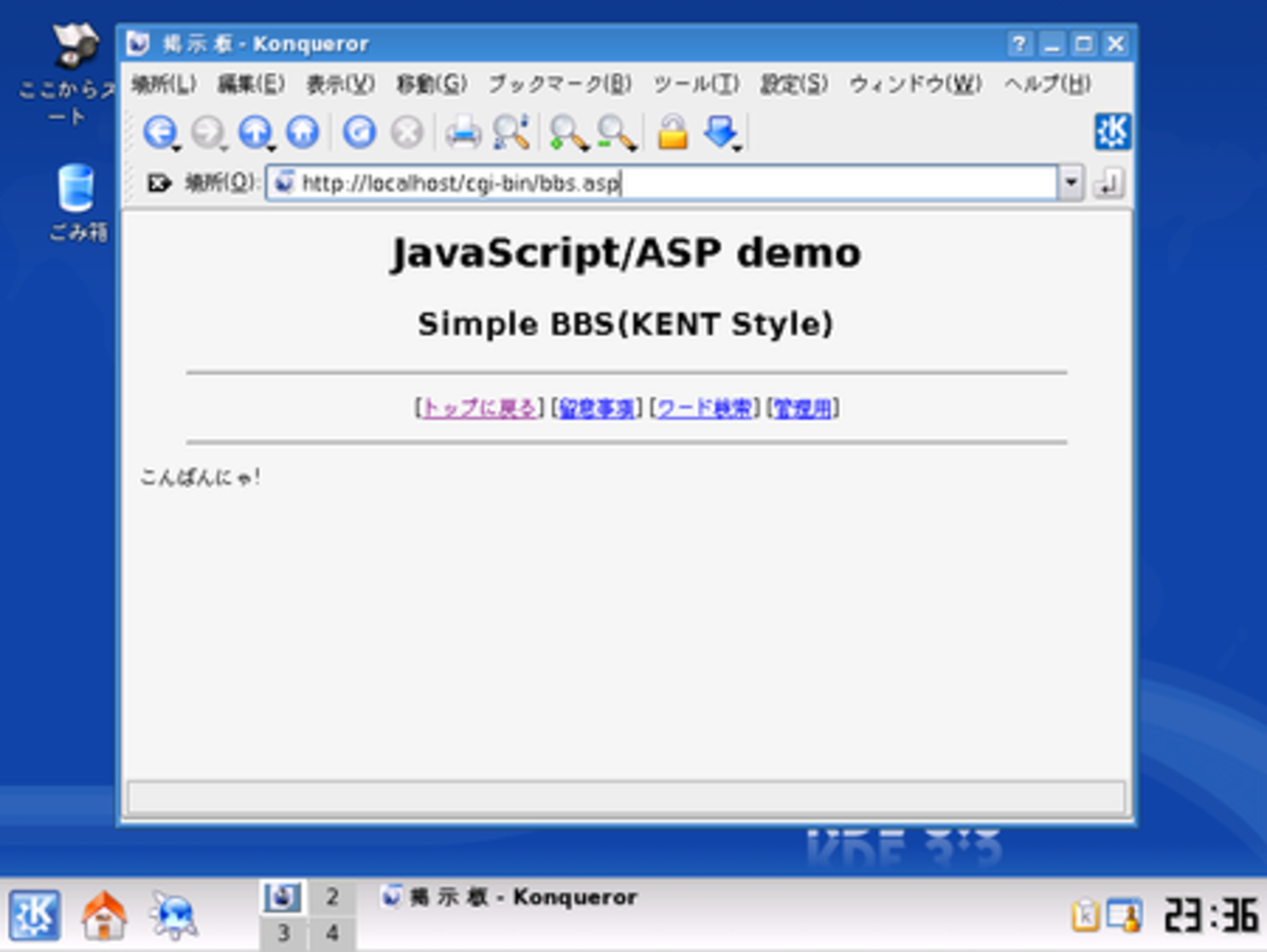Zoom out with the minus magnifier

(615, 132)
